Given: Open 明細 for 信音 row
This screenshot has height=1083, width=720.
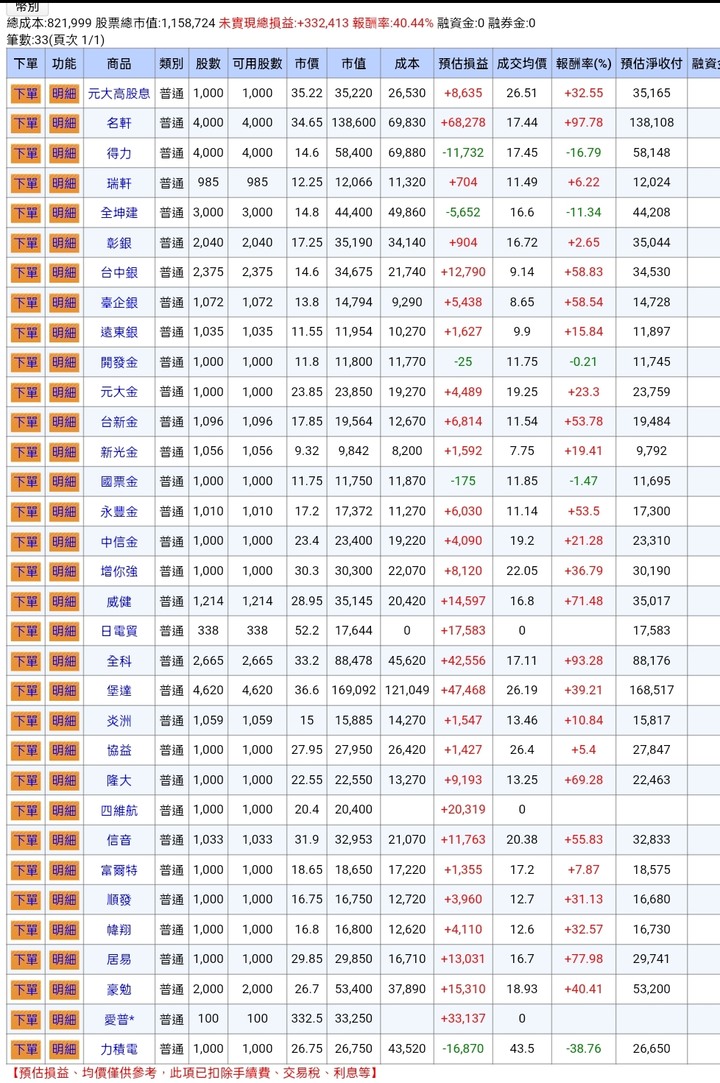Looking at the screenshot, I should (x=64, y=841).
